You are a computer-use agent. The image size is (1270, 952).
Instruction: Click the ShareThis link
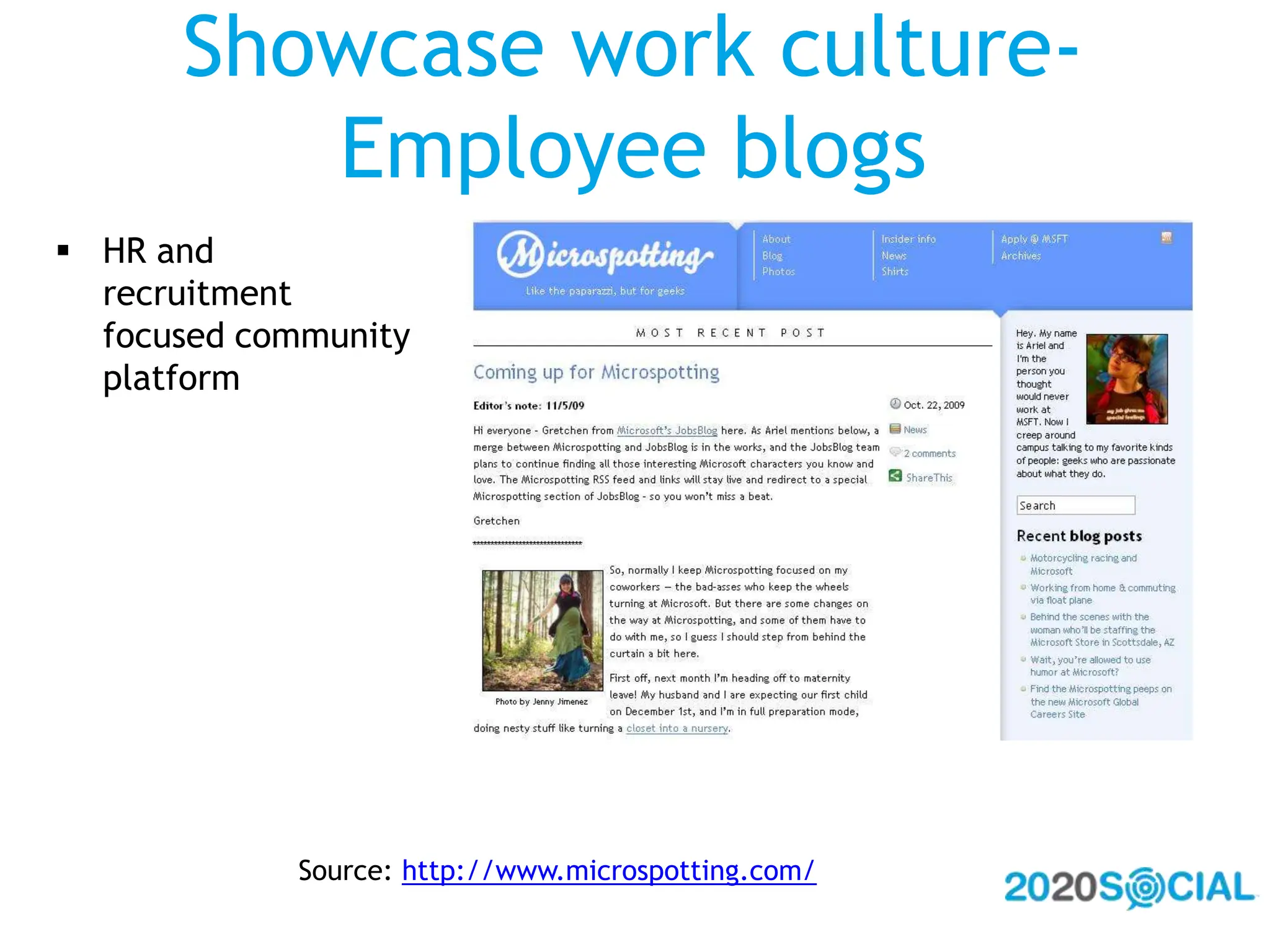(929, 478)
